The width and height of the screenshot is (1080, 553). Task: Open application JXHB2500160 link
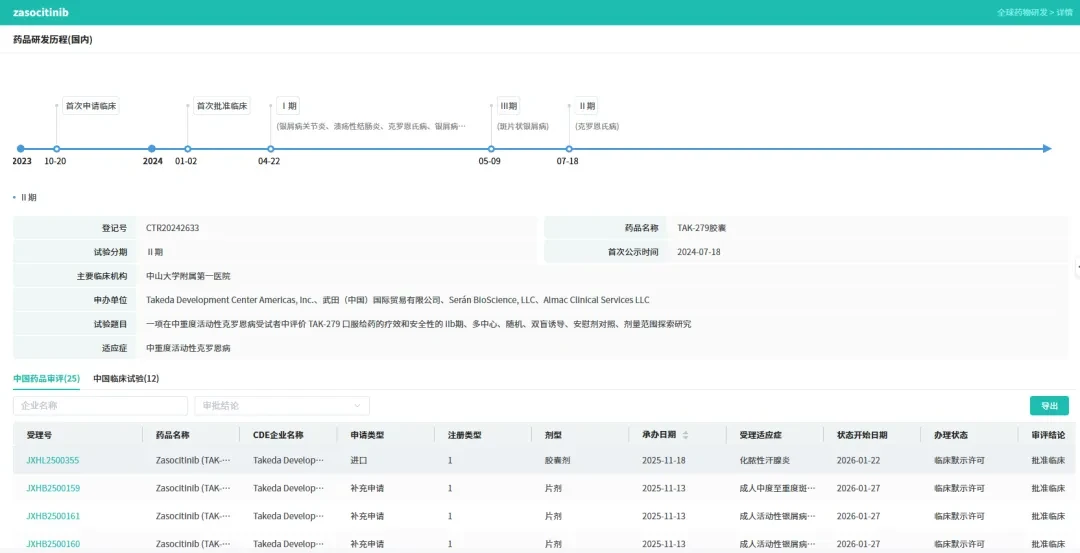(x=53, y=544)
